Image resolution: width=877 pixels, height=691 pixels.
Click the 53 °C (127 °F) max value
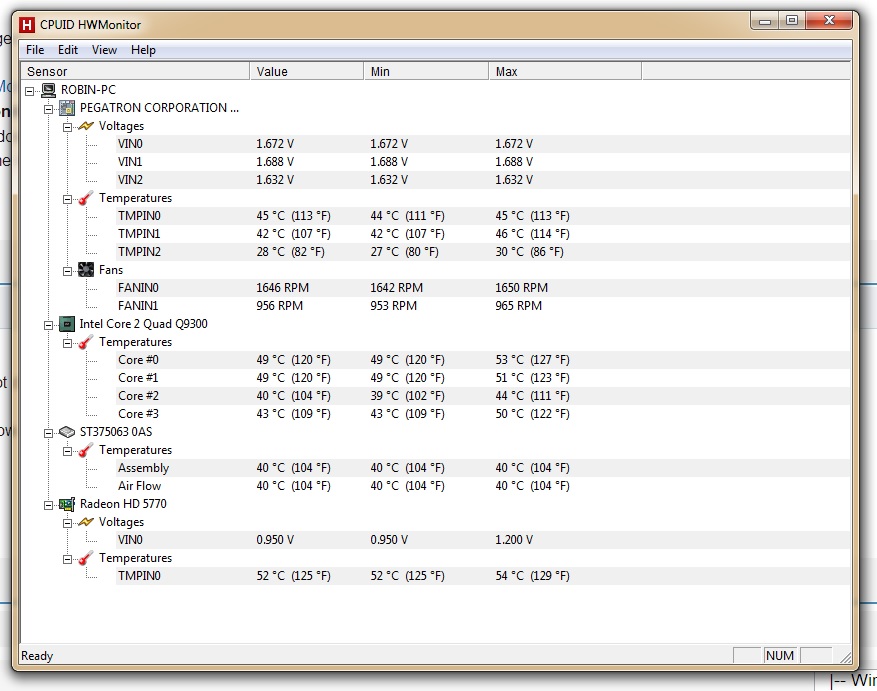pos(532,360)
